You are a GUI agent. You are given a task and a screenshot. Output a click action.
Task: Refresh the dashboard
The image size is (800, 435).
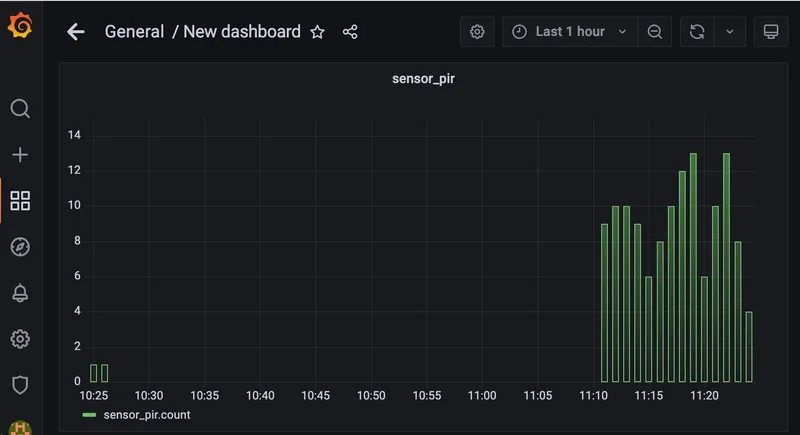697,32
